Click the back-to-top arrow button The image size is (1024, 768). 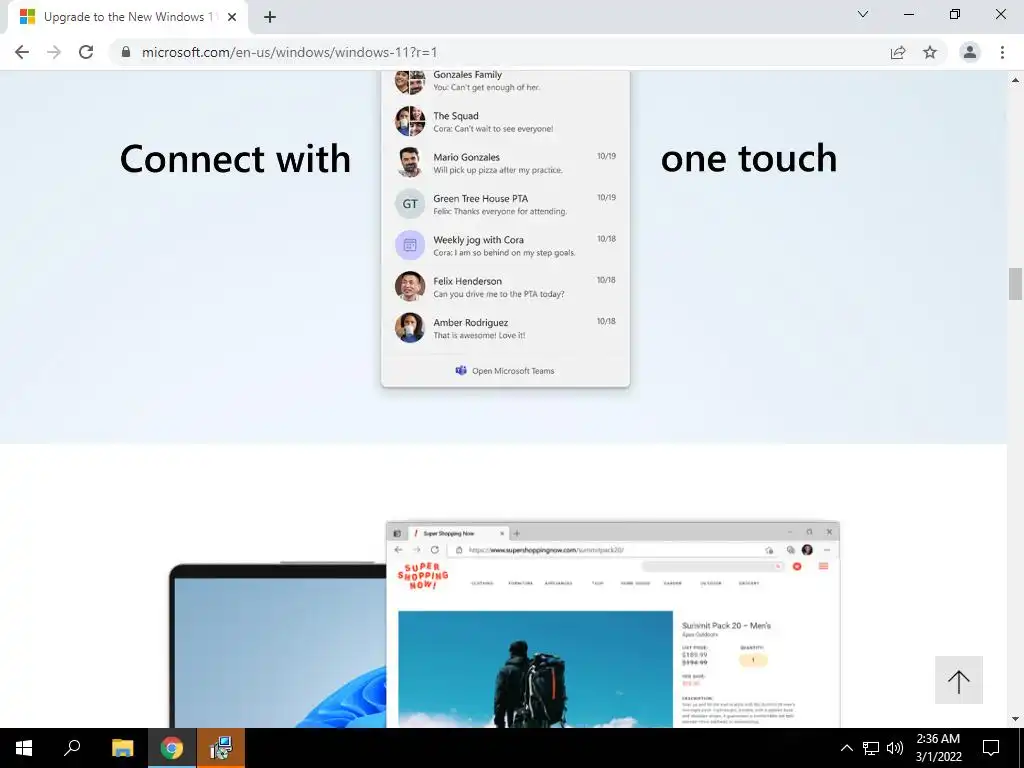pos(959,680)
